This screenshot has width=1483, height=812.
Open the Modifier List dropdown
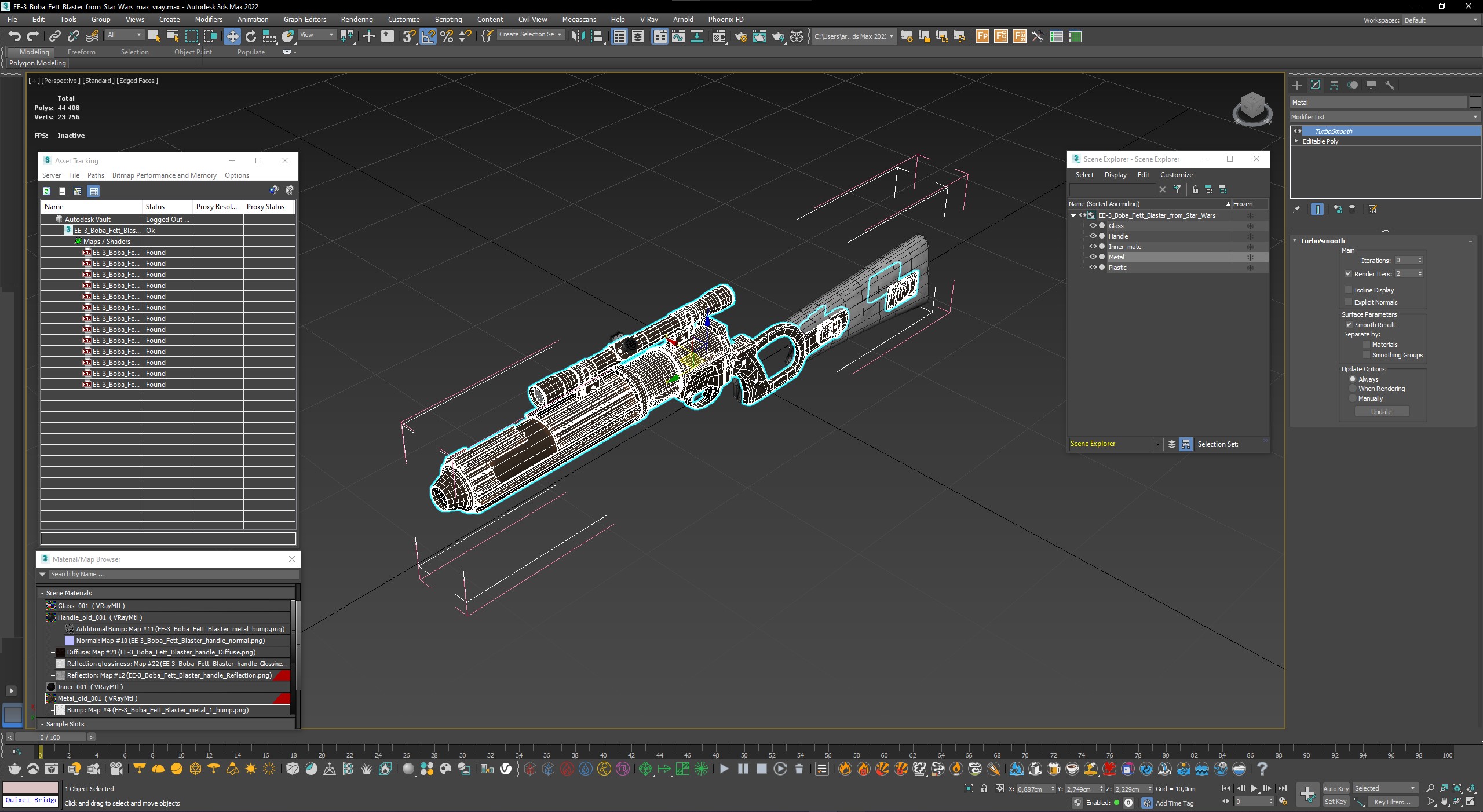click(1385, 117)
